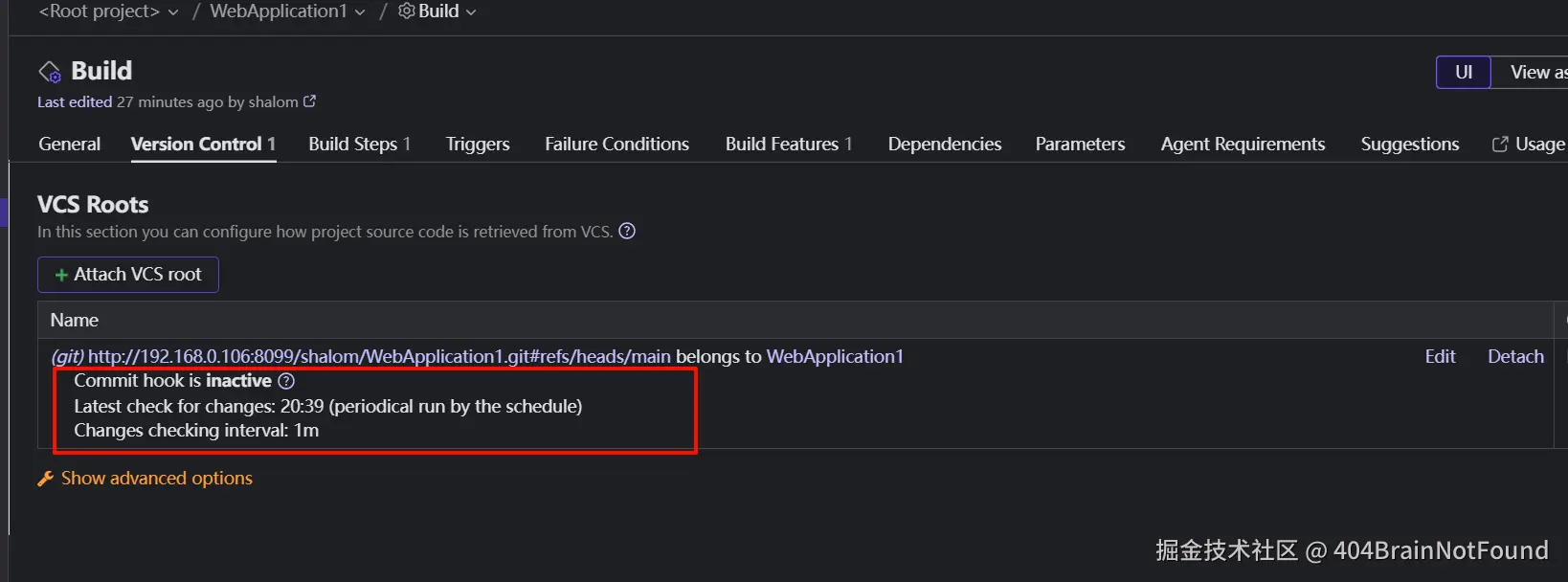The image size is (1568, 582).
Task: Click the Name column header
Action: coord(75,320)
